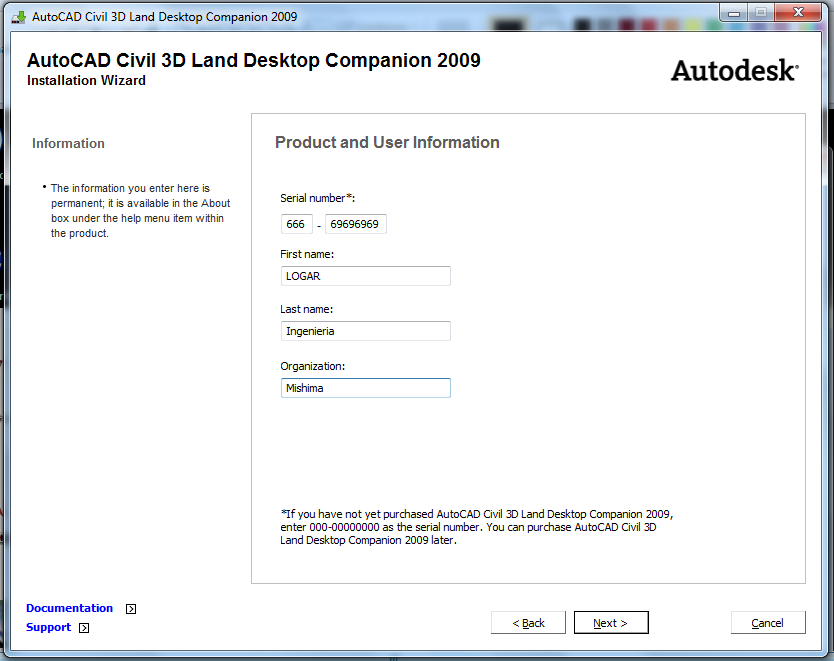834x661 pixels.
Task: Go back with the Back button
Action: 528,622
